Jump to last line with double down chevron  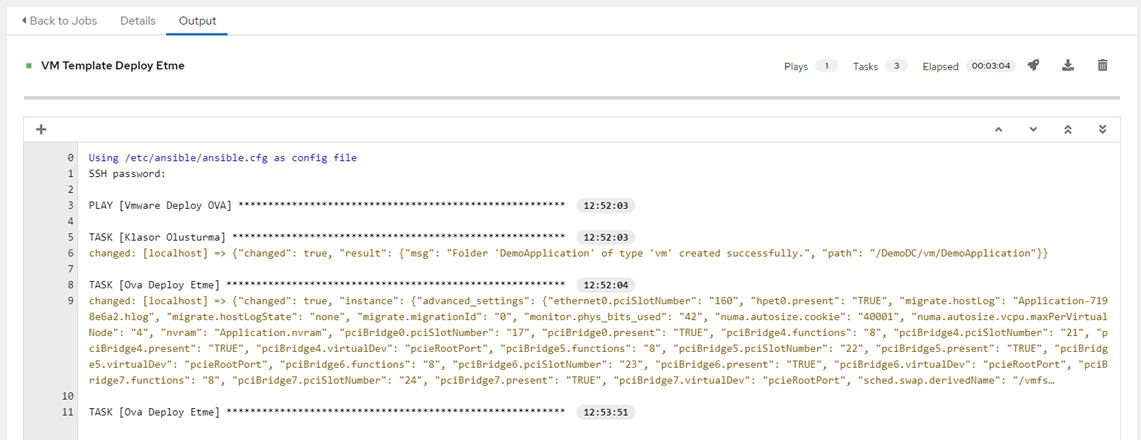1102,129
